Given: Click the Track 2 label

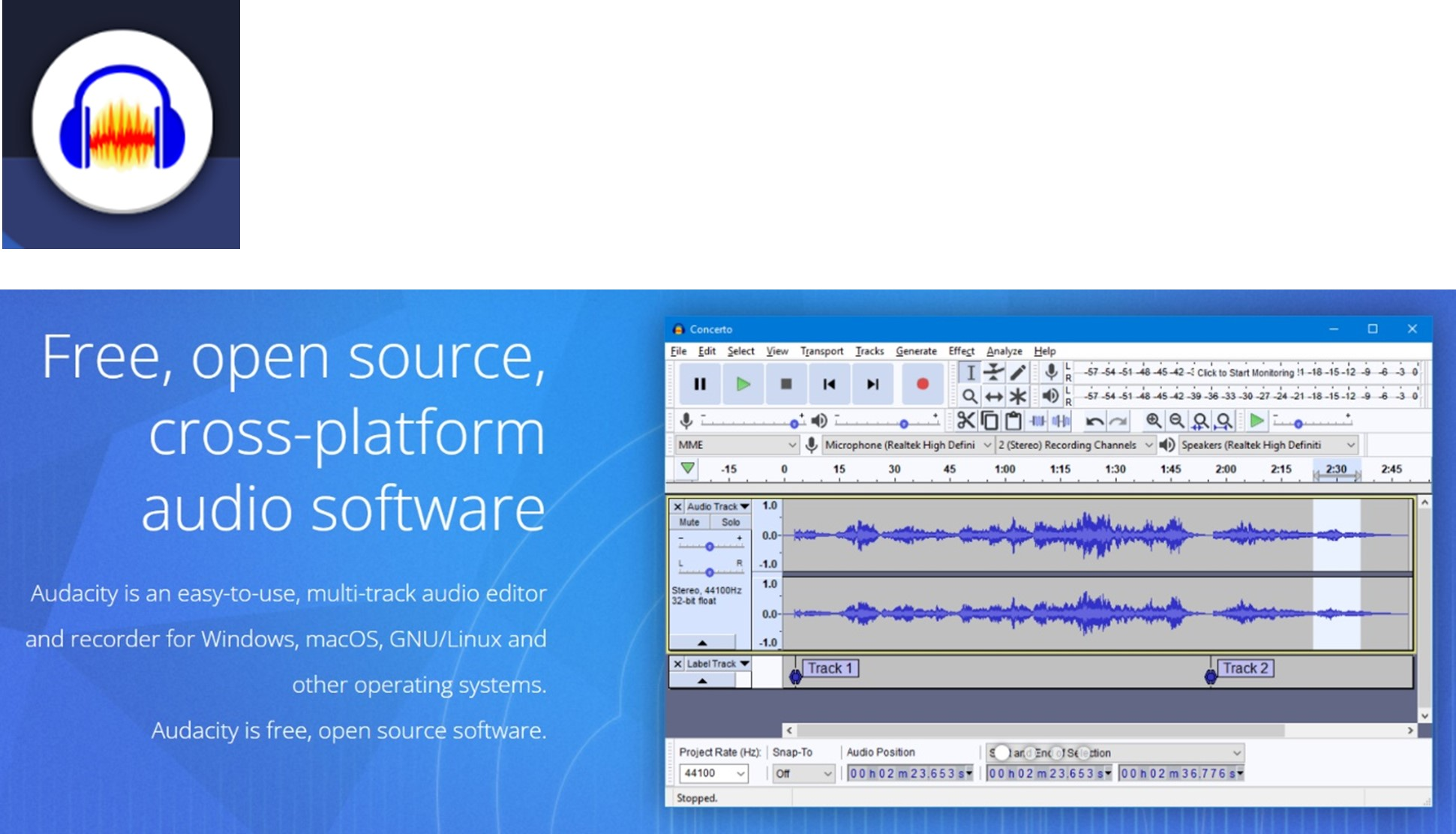Looking at the screenshot, I should [x=1245, y=668].
